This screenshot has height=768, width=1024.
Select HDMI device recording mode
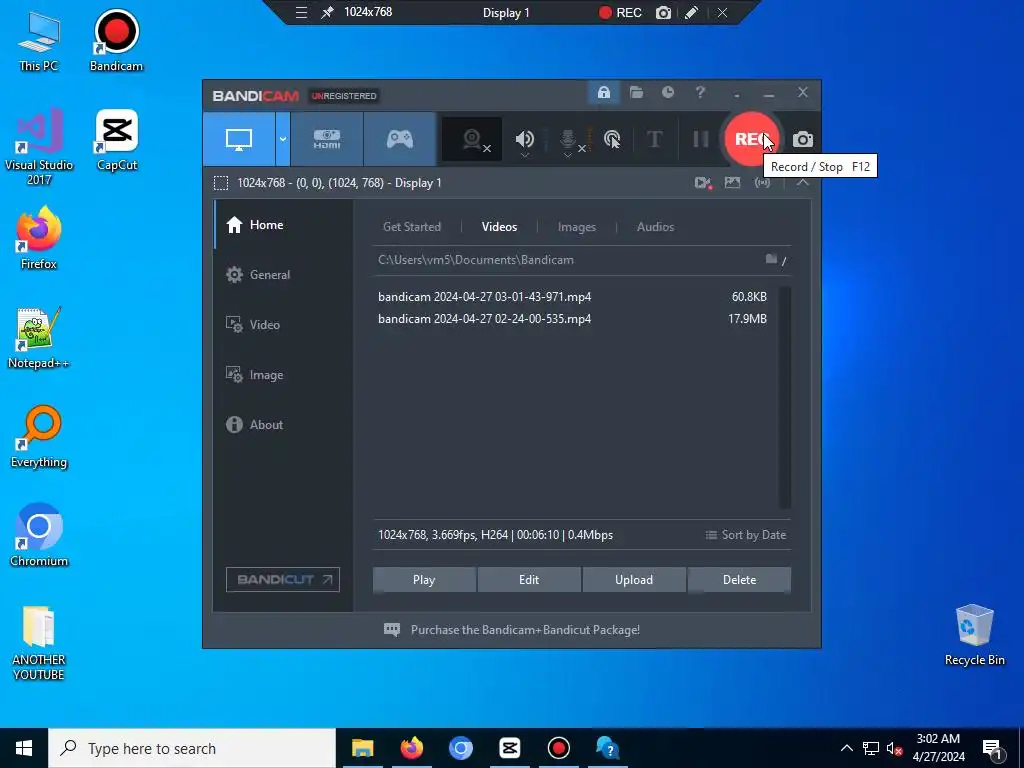327,139
